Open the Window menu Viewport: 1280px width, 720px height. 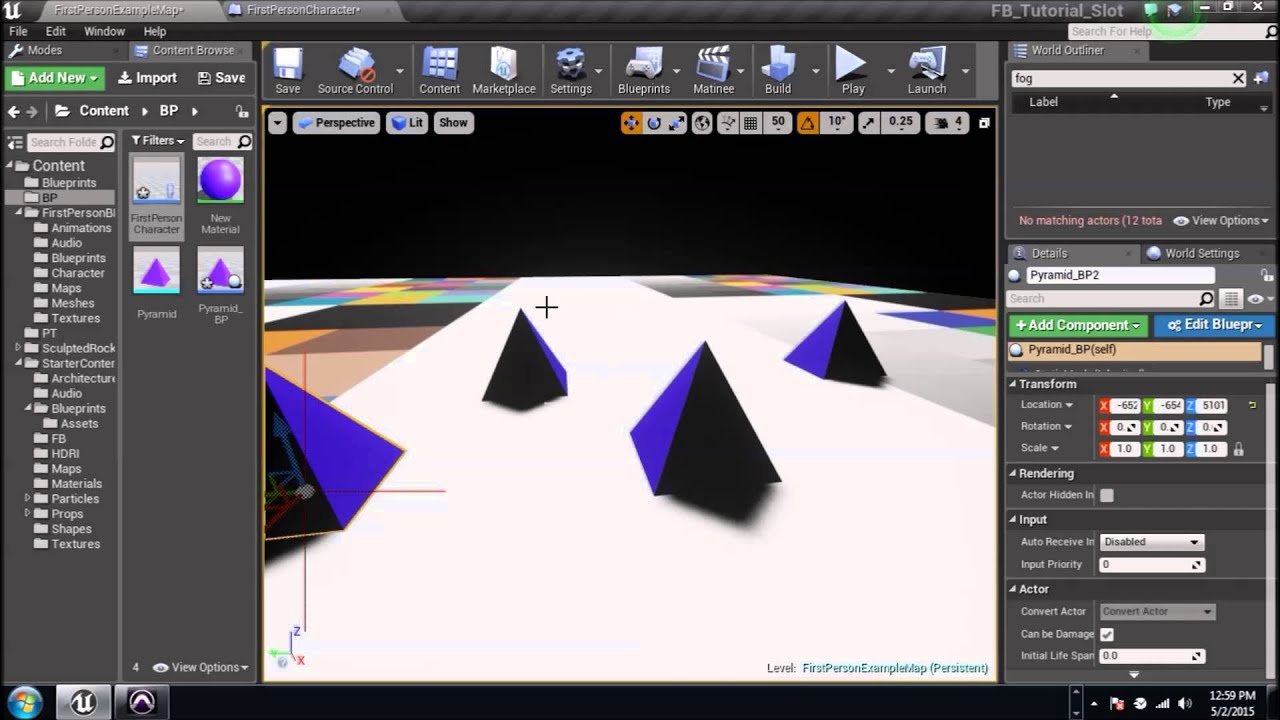(x=104, y=31)
